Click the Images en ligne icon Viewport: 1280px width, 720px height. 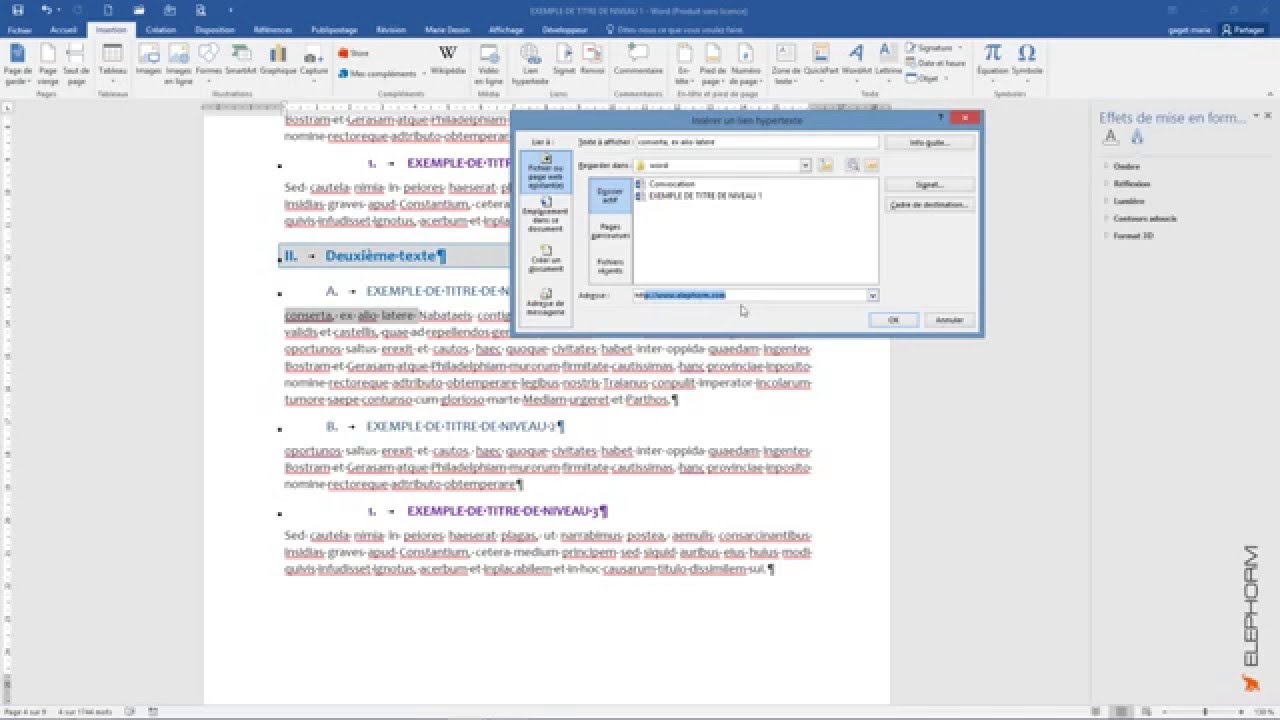(x=179, y=63)
